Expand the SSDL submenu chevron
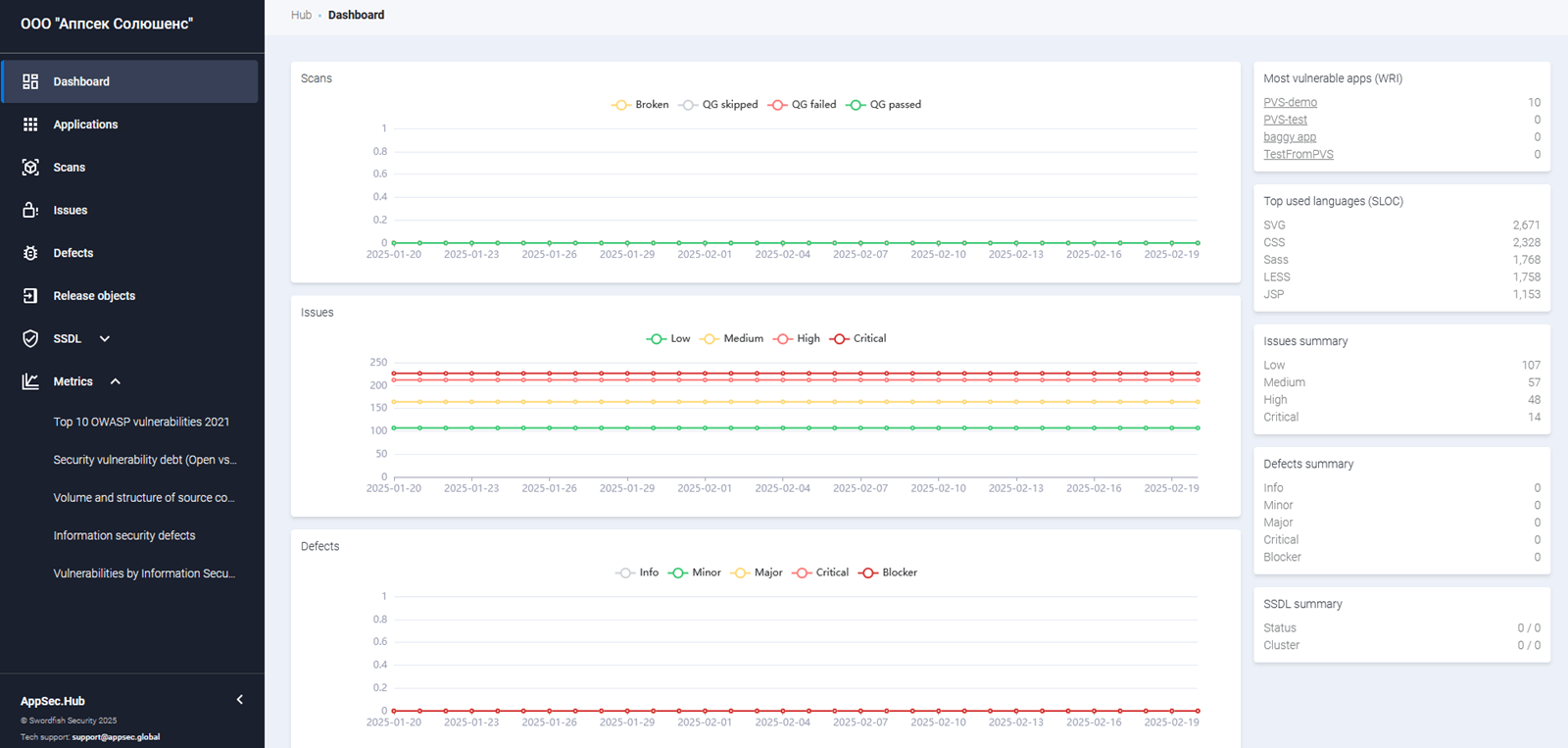The width and height of the screenshot is (1568, 748). point(105,338)
